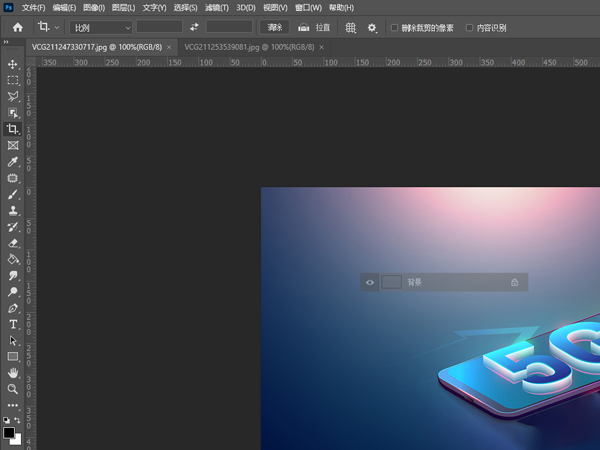Click the Home icon in options bar
This screenshot has width=600, height=450.
17,28
